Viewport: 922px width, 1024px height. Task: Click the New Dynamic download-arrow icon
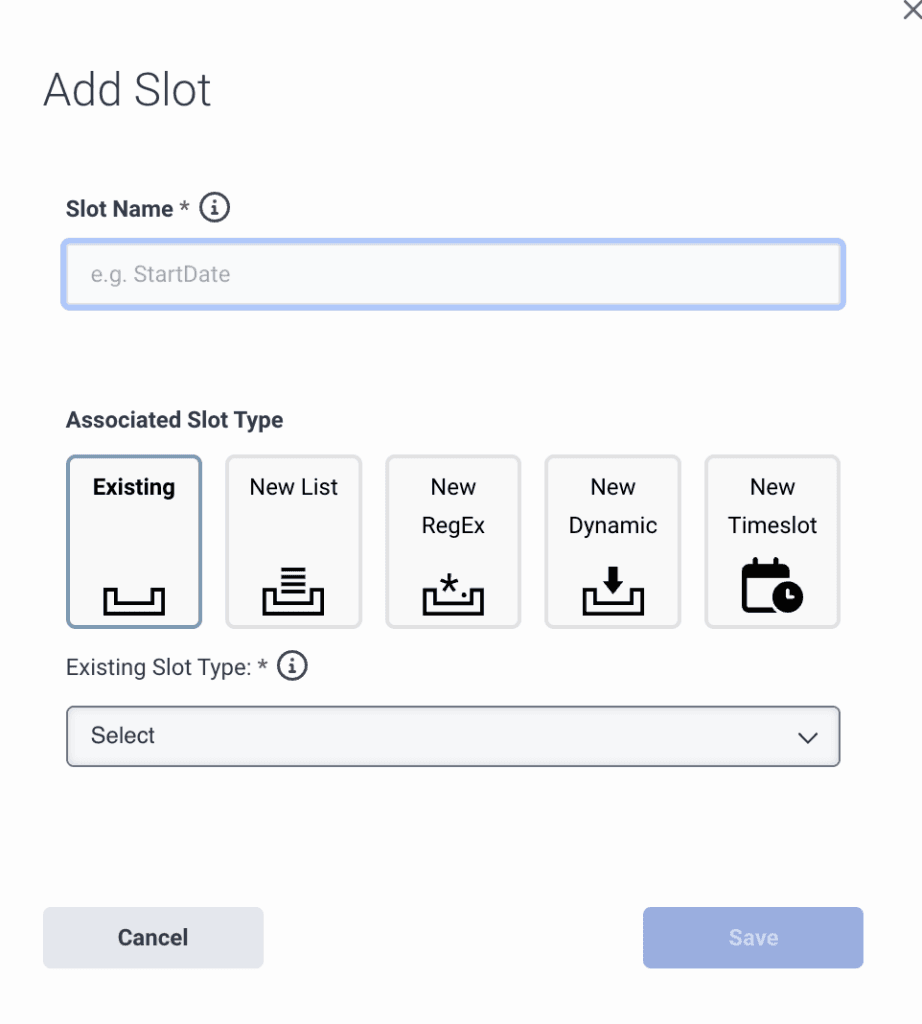(612, 593)
